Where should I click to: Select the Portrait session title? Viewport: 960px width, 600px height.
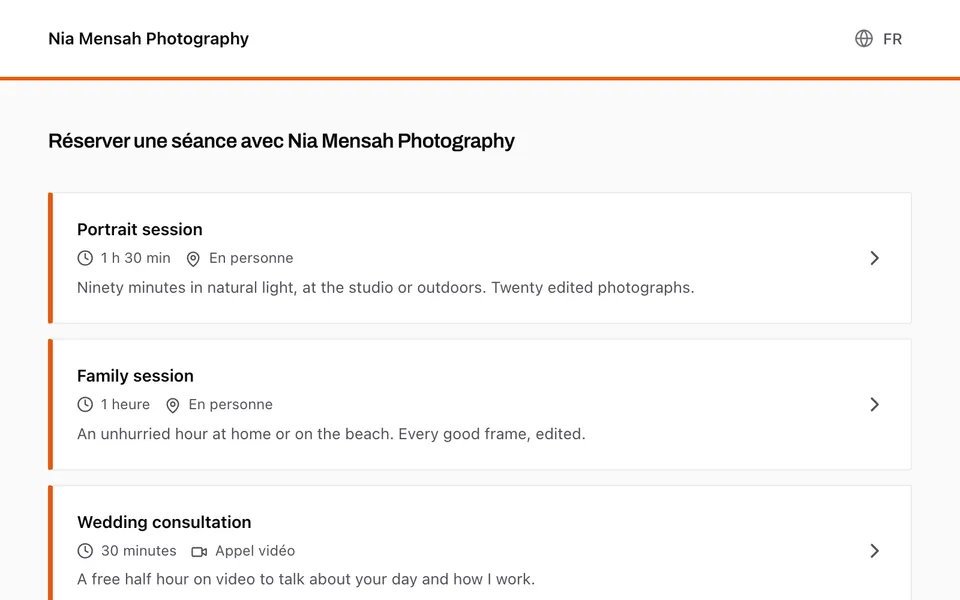click(x=140, y=229)
